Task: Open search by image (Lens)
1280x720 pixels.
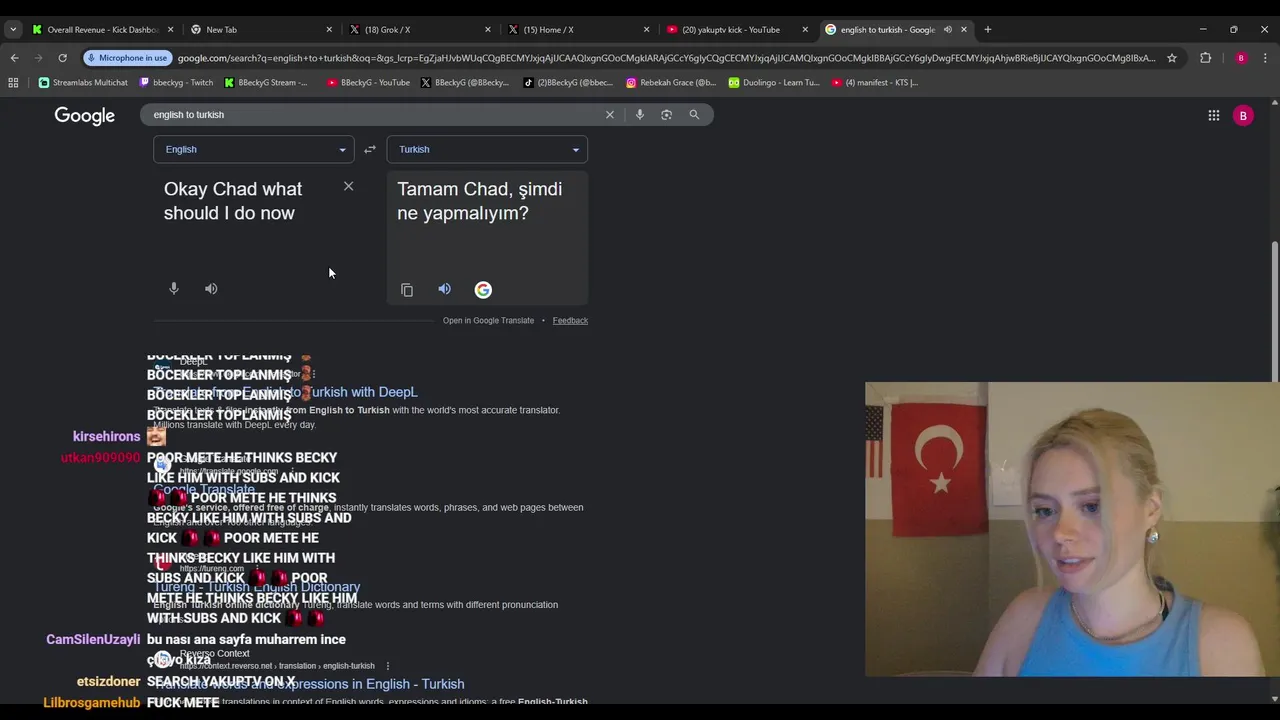Action: point(667,115)
